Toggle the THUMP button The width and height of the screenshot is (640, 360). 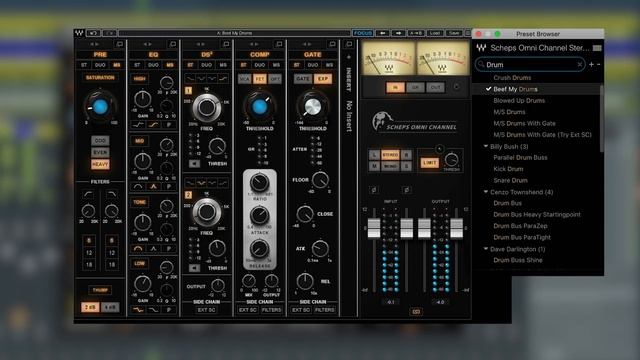click(100, 290)
